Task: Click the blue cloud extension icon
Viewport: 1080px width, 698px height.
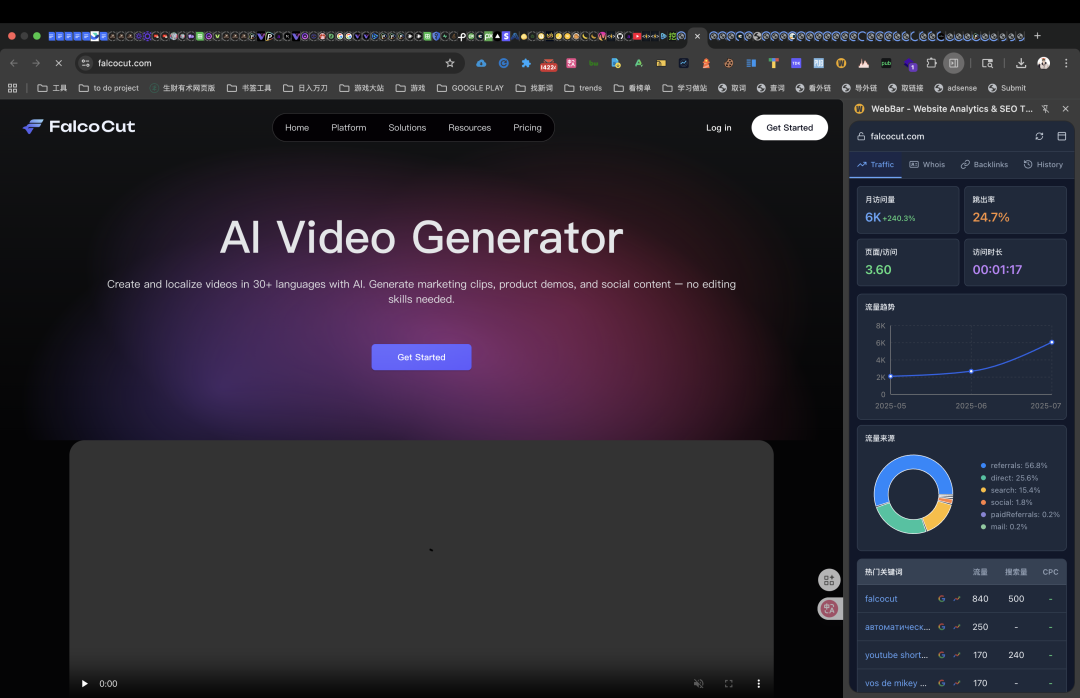Action: pos(481,63)
